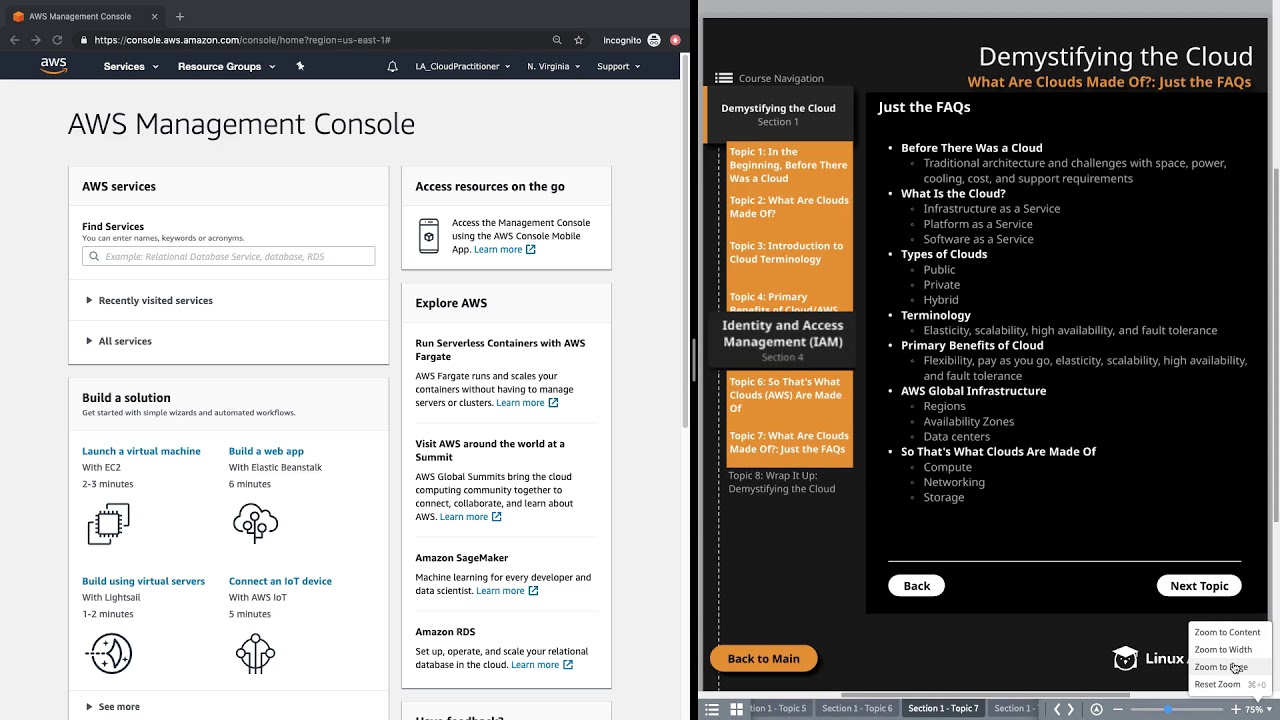Click the Next Topic button
This screenshot has height=720, width=1280.
pyautogui.click(x=1199, y=586)
